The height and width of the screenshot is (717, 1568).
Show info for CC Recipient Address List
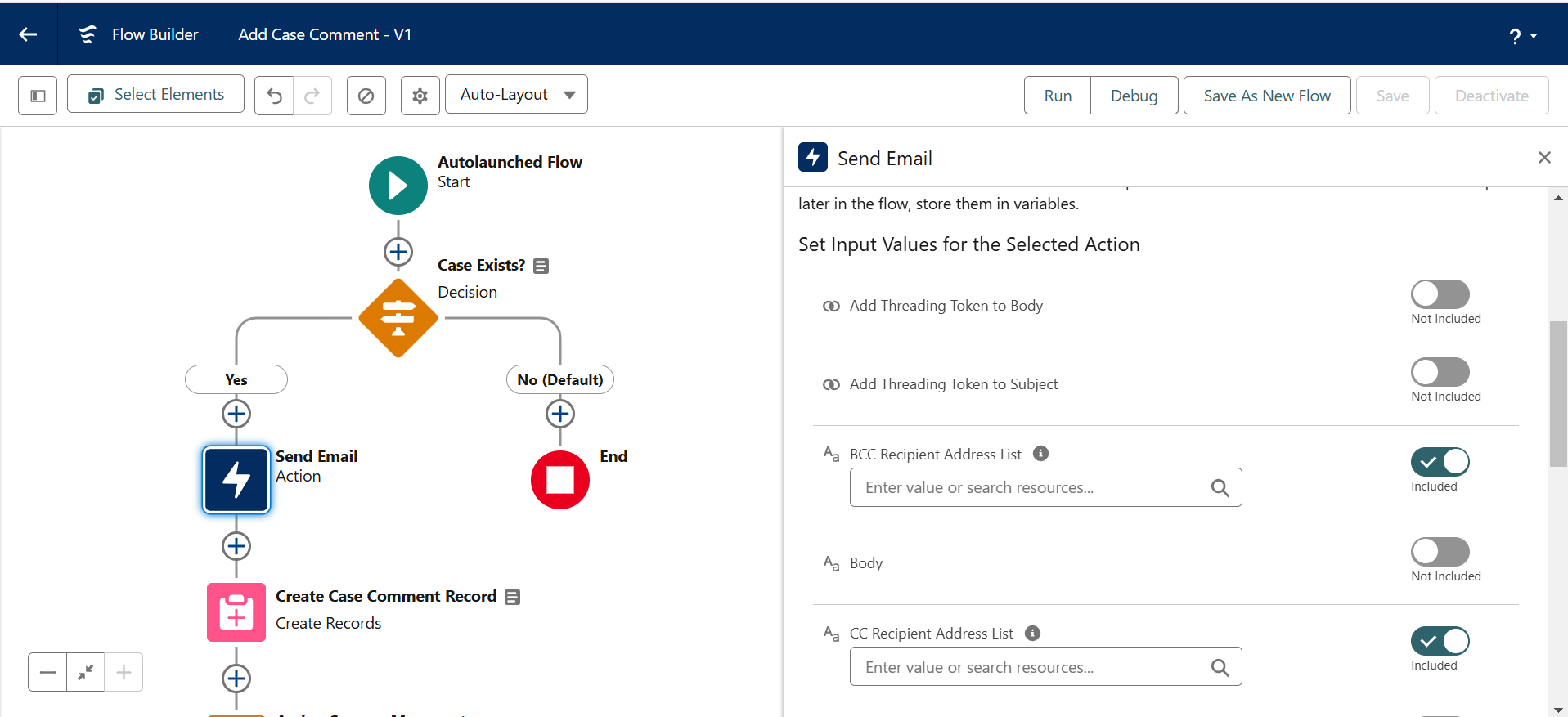click(1032, 633)
